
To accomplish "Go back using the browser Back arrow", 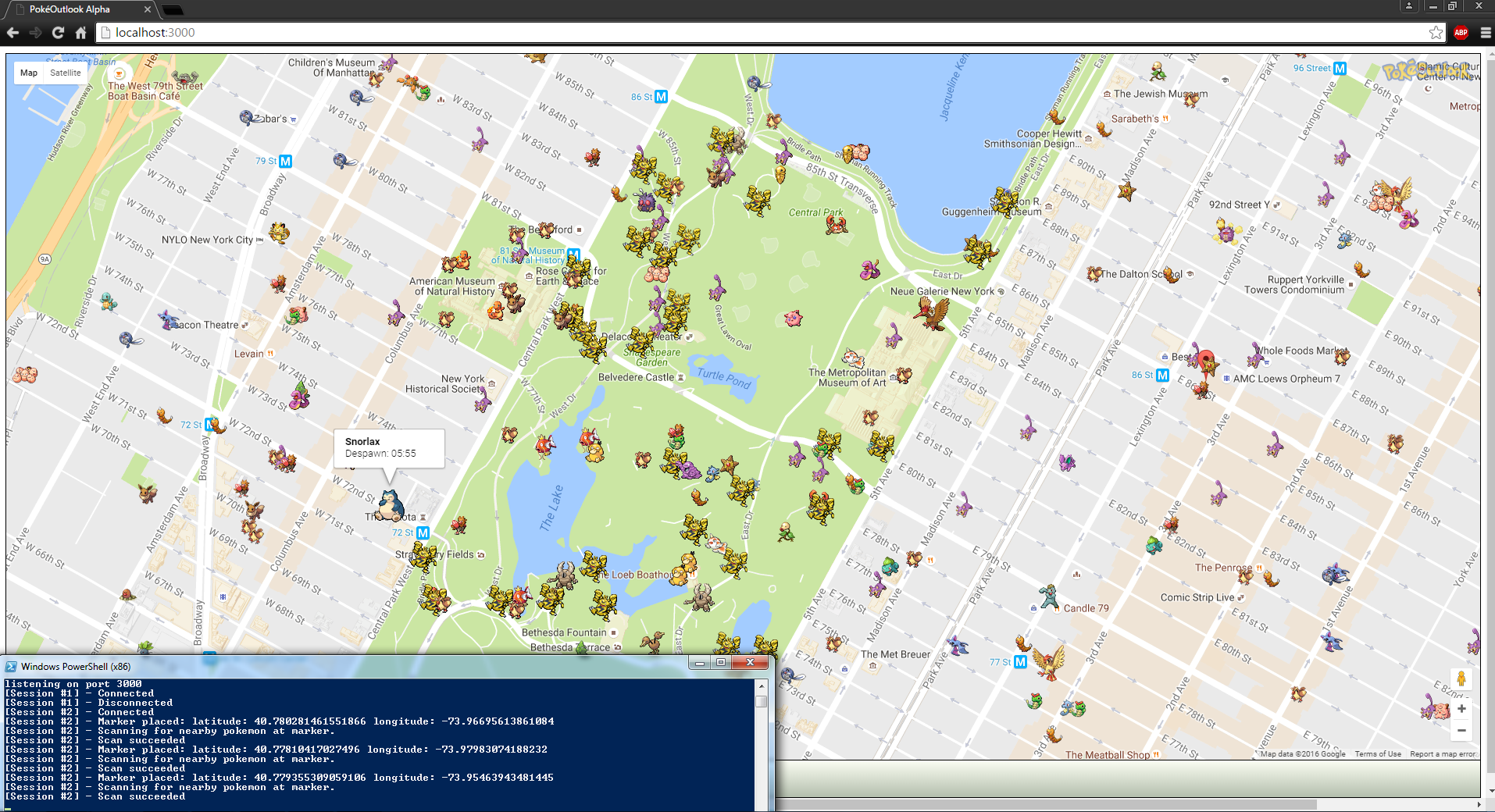I will (12, 32).
